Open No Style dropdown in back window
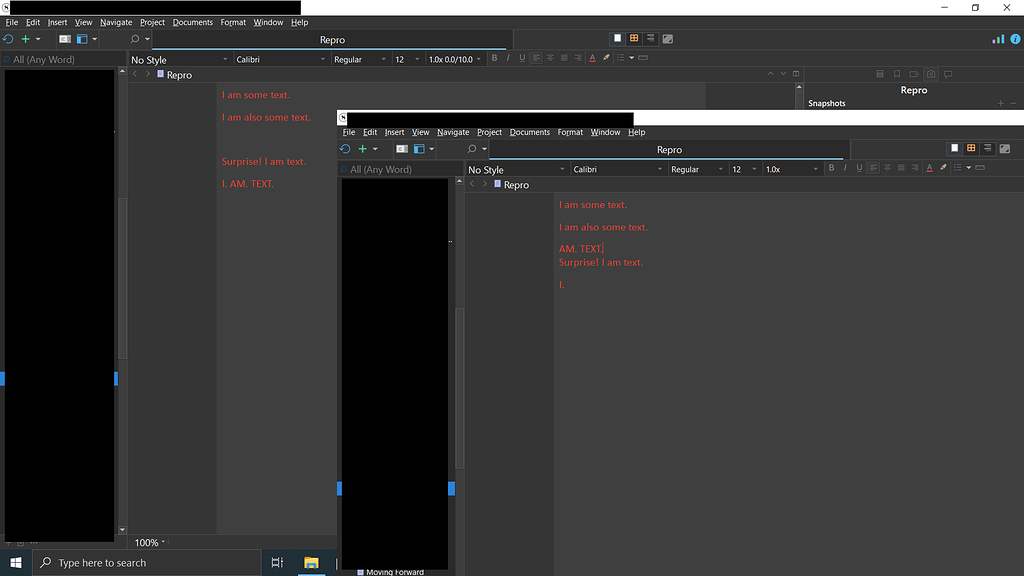Screen dimensions: 1024x576 [x=179, y=59]
